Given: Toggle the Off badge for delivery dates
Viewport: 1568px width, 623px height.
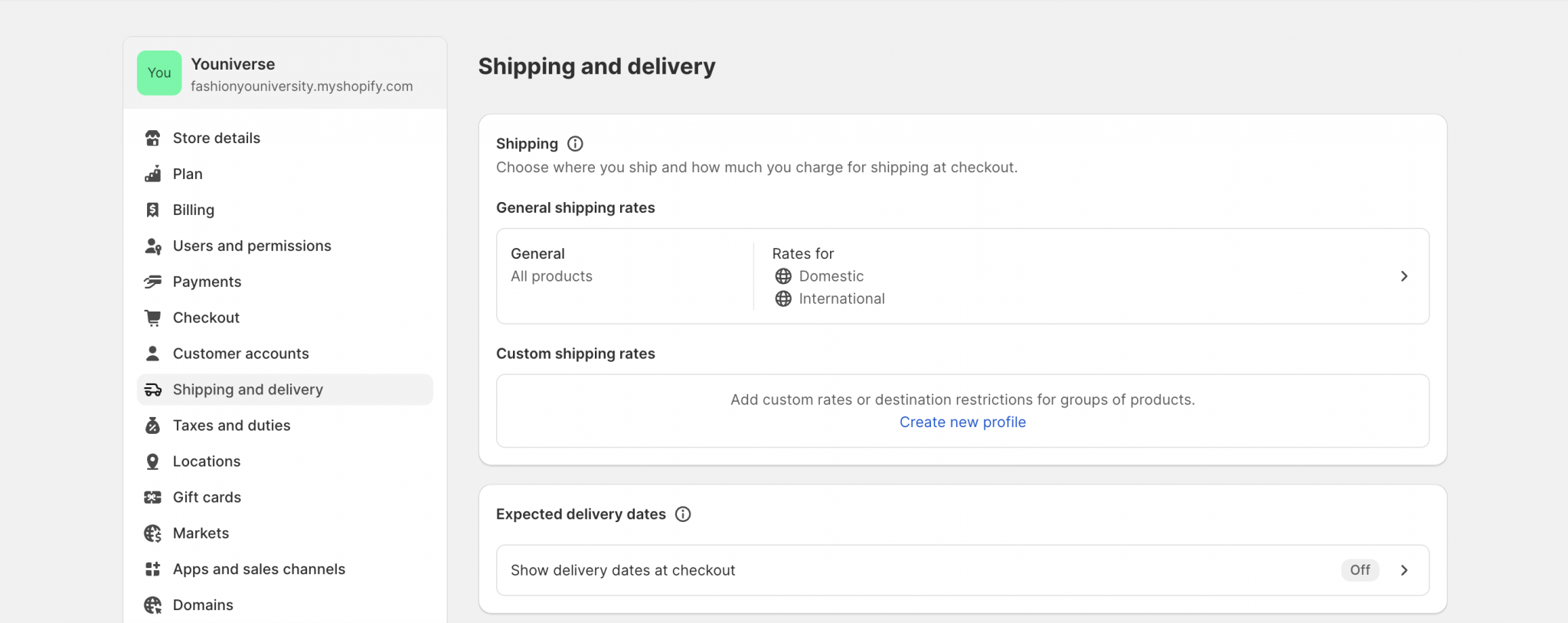Looking at the screenshot, I should pos(1360,570).
